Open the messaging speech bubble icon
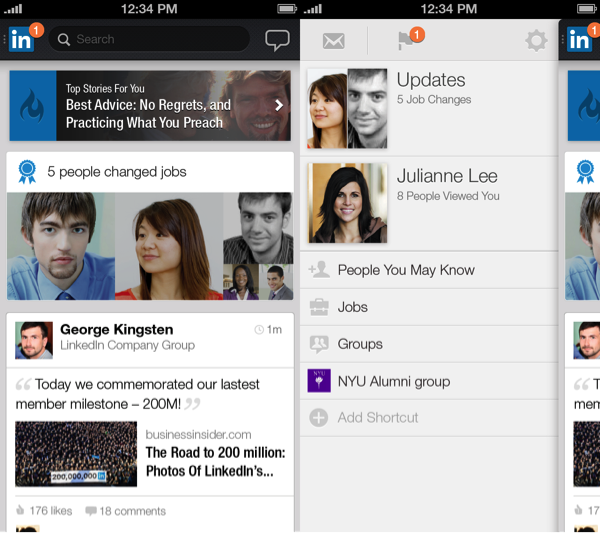Screen dimensions: 600x533 (x=277, y=40)
